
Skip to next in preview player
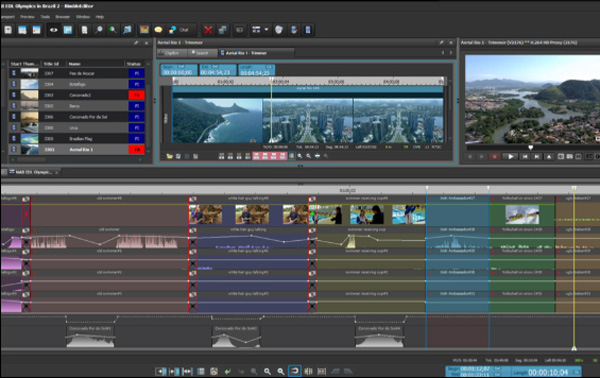point(537,156)
